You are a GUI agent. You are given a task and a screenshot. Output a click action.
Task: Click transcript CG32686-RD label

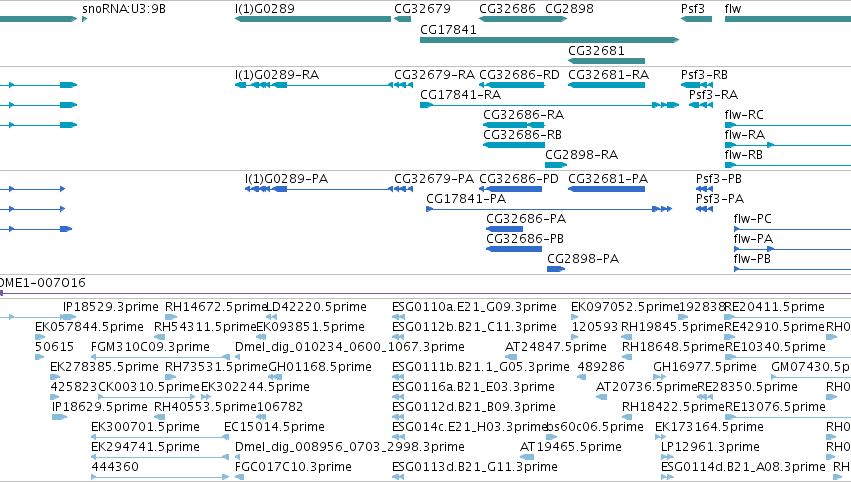(x=519, y=74)
